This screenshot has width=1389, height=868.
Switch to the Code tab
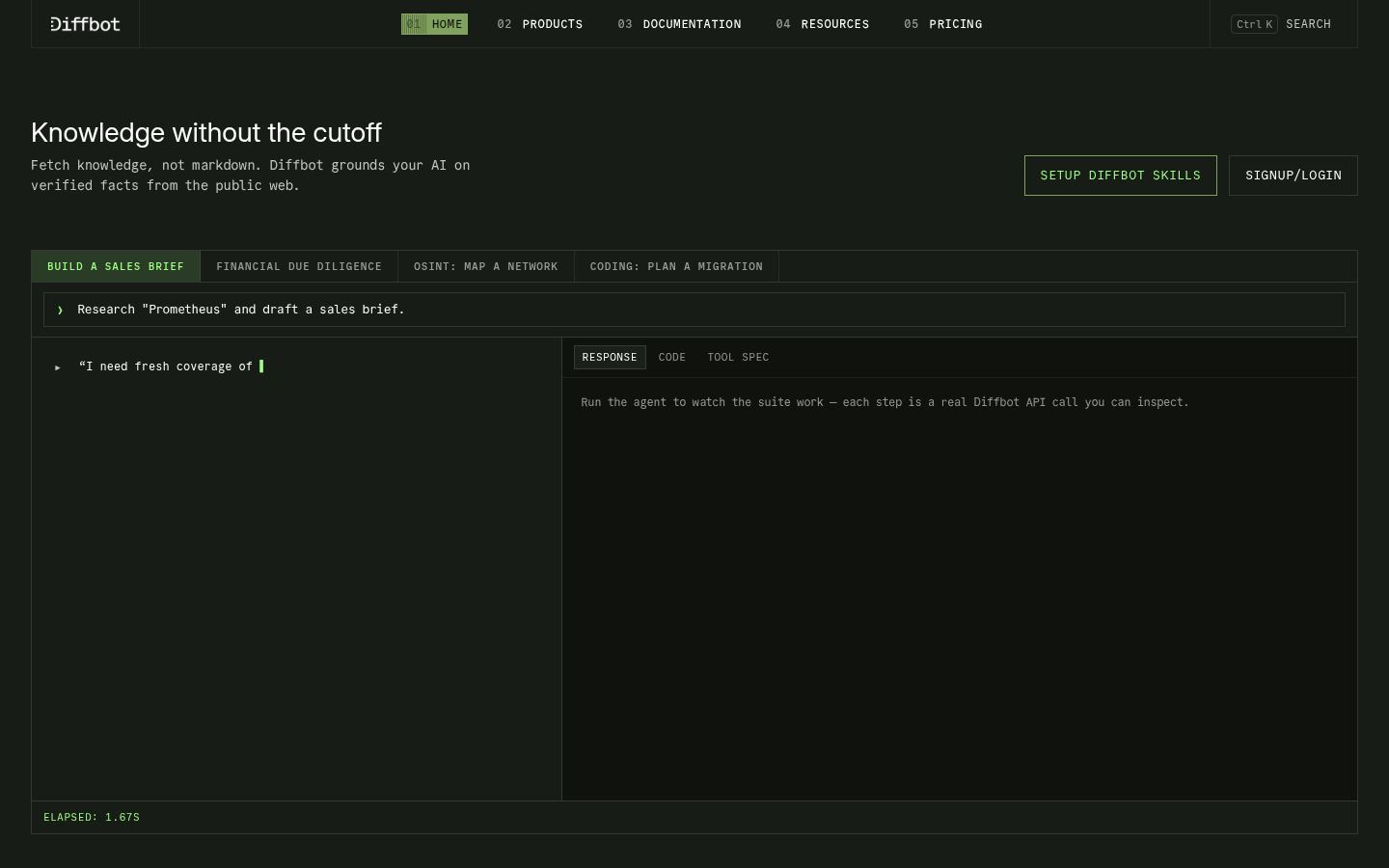pos(672,357)
